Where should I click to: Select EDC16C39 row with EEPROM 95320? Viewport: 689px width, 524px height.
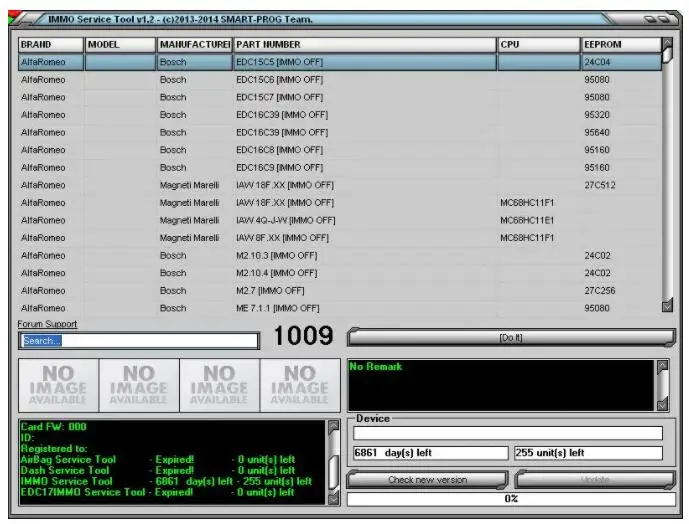340,115
